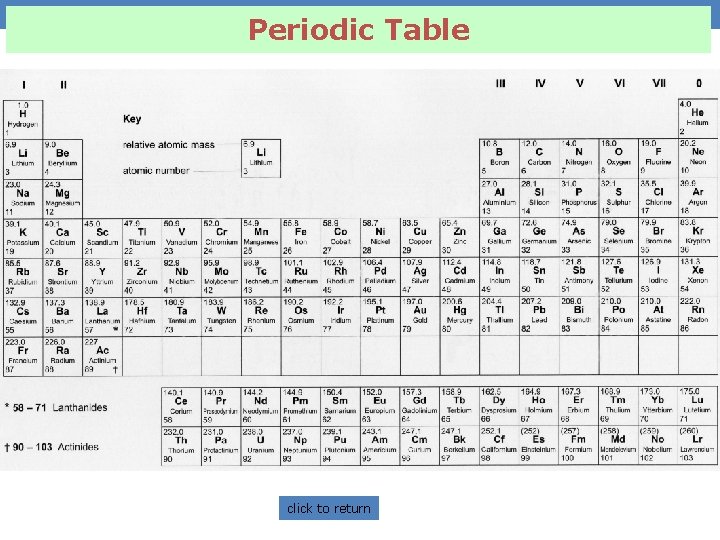This screenshot has height=540, width=720.
Task: Select the Tungsten (W) element cell
Action: tap(221, 317)
